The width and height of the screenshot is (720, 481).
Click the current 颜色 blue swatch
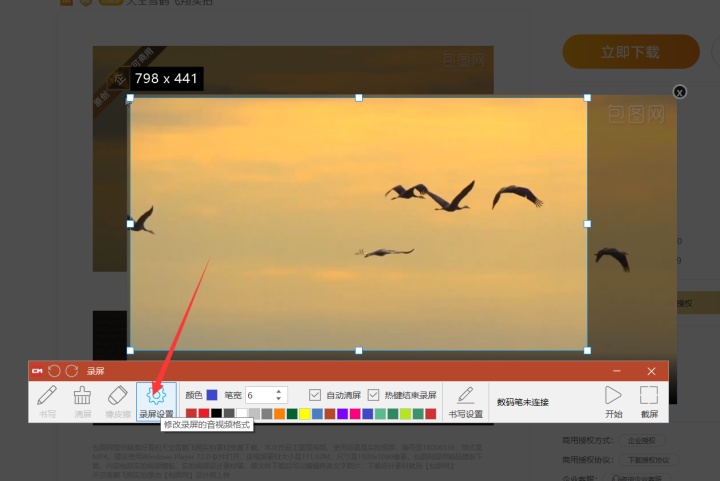212,395
